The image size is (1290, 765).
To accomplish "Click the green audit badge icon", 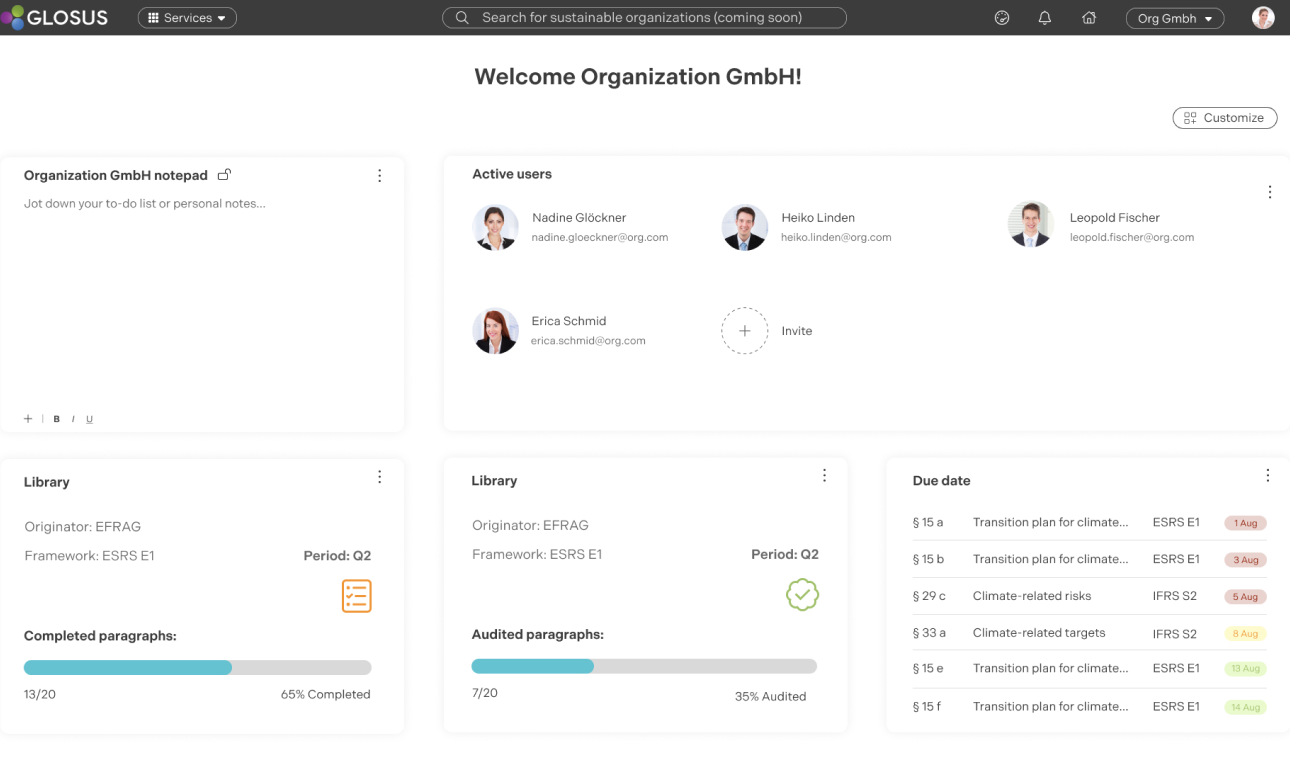I will [802, 595].
